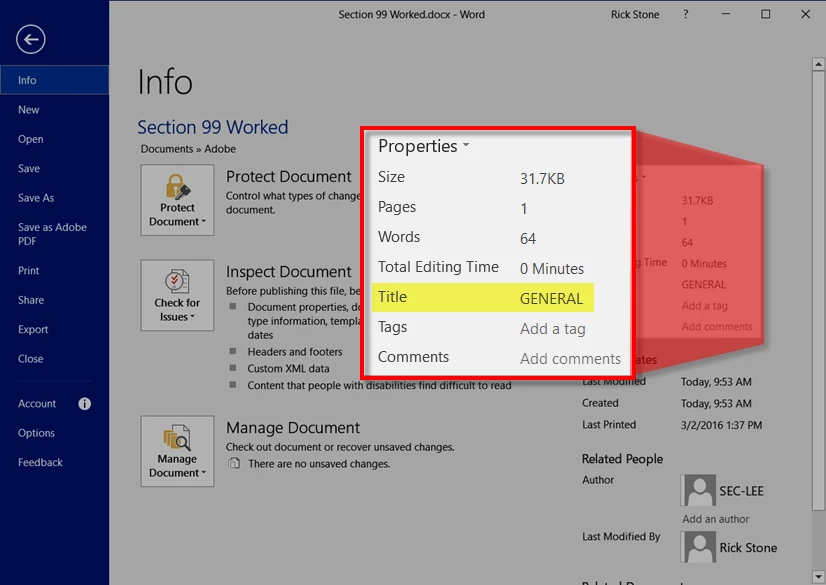Click the Documents folder path link
This screenshot has width=826, height=585.
coord(166,149)
